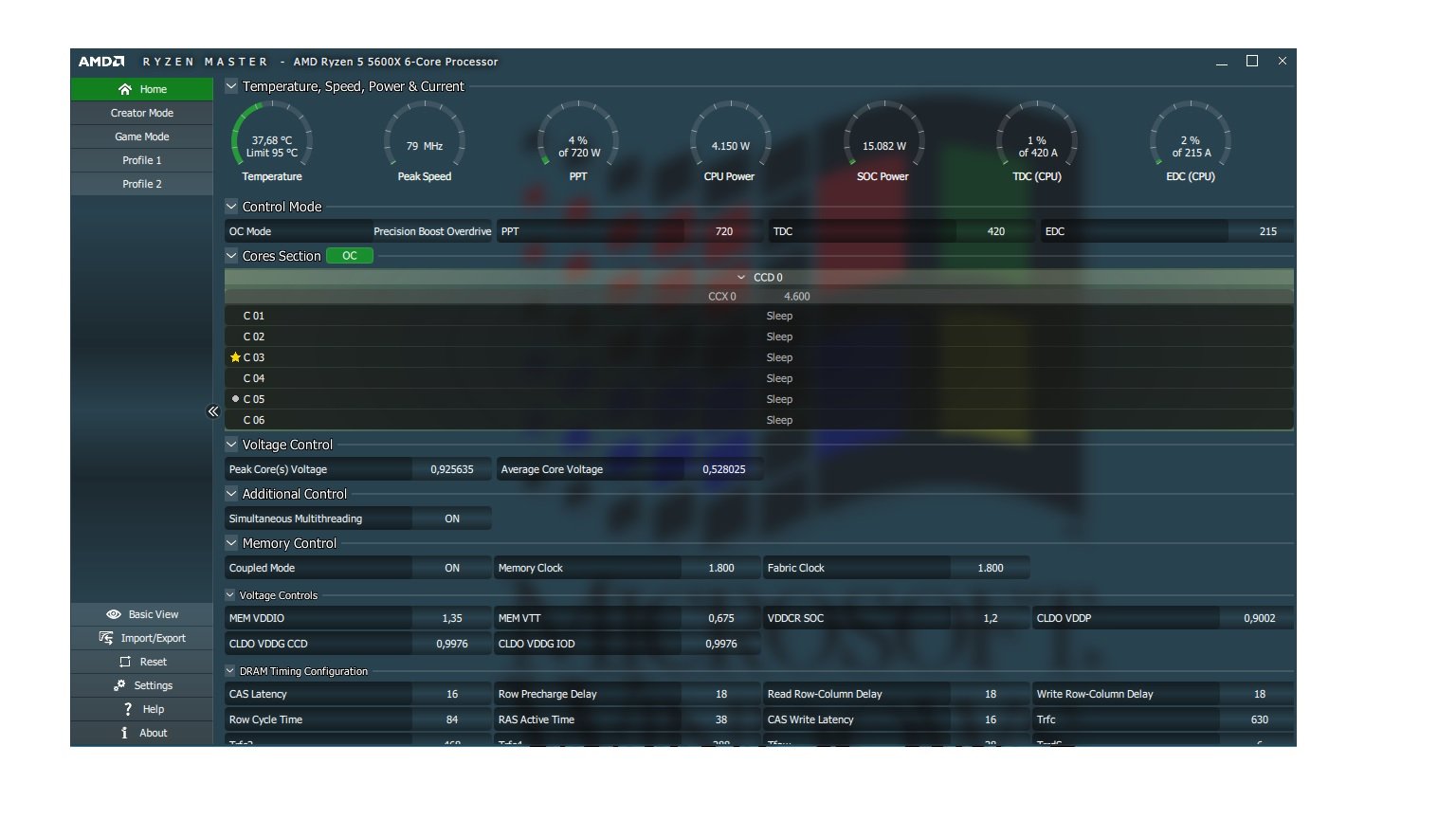The width and height of the screenshot is (1456, 819).
Task: Click the Trfc value 630
Action: (1260, 719)
